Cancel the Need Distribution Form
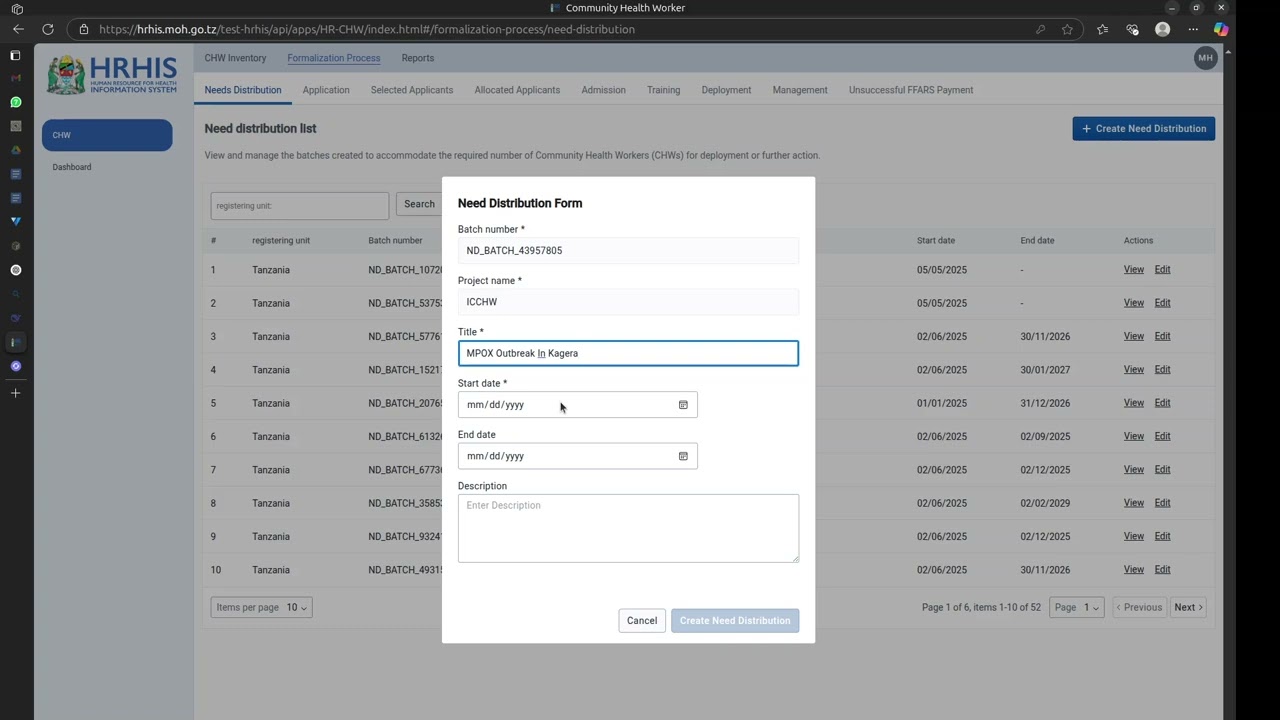This screenshot has height=720, width=1280. click(642, 621)
